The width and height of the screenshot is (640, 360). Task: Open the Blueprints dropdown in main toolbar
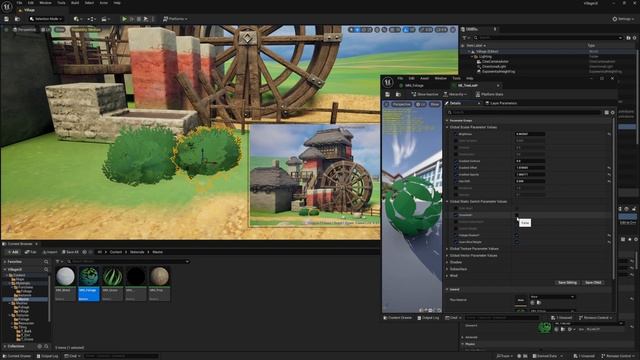click(91, 19)
